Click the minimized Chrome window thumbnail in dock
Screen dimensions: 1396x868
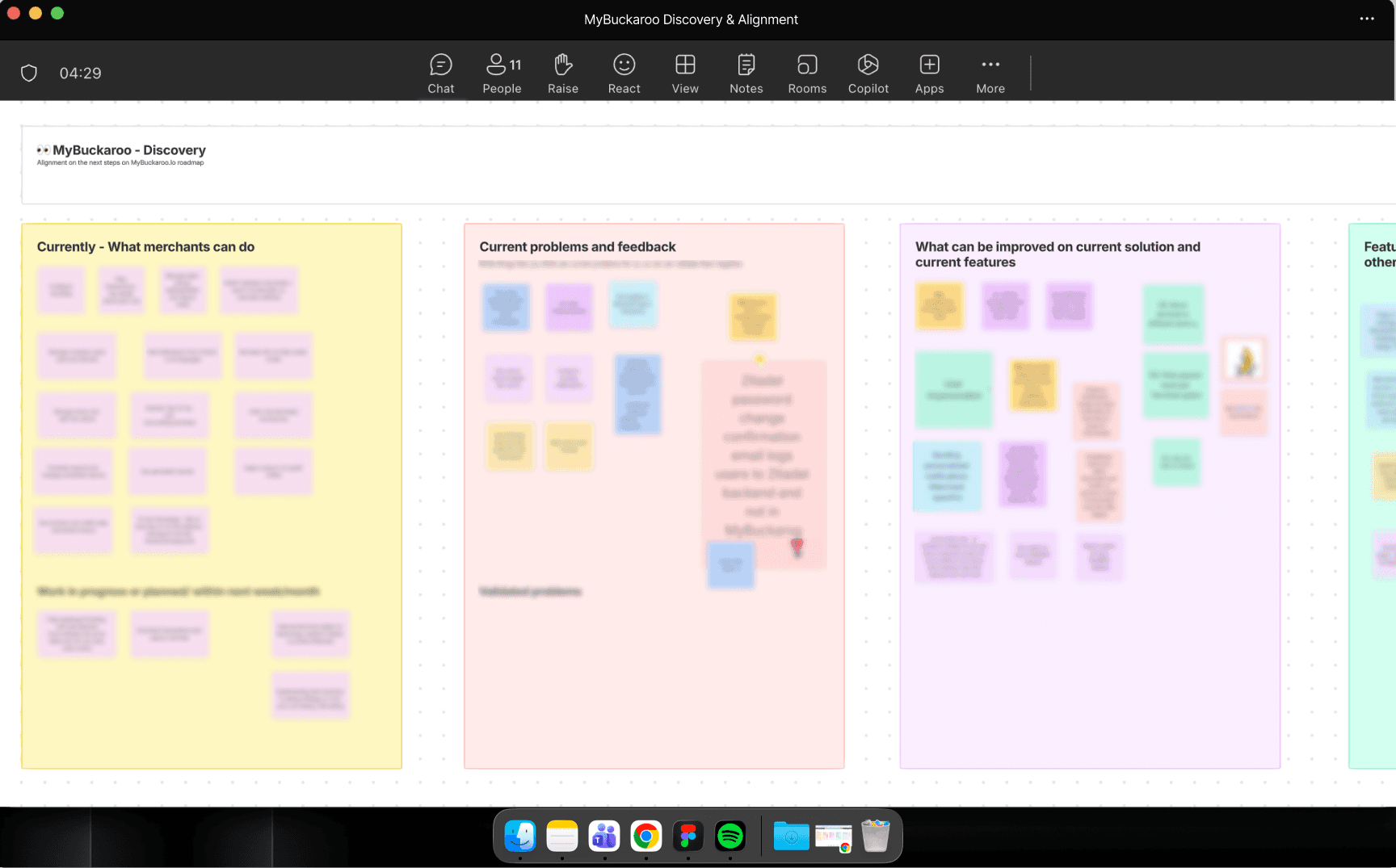[834, 838]
